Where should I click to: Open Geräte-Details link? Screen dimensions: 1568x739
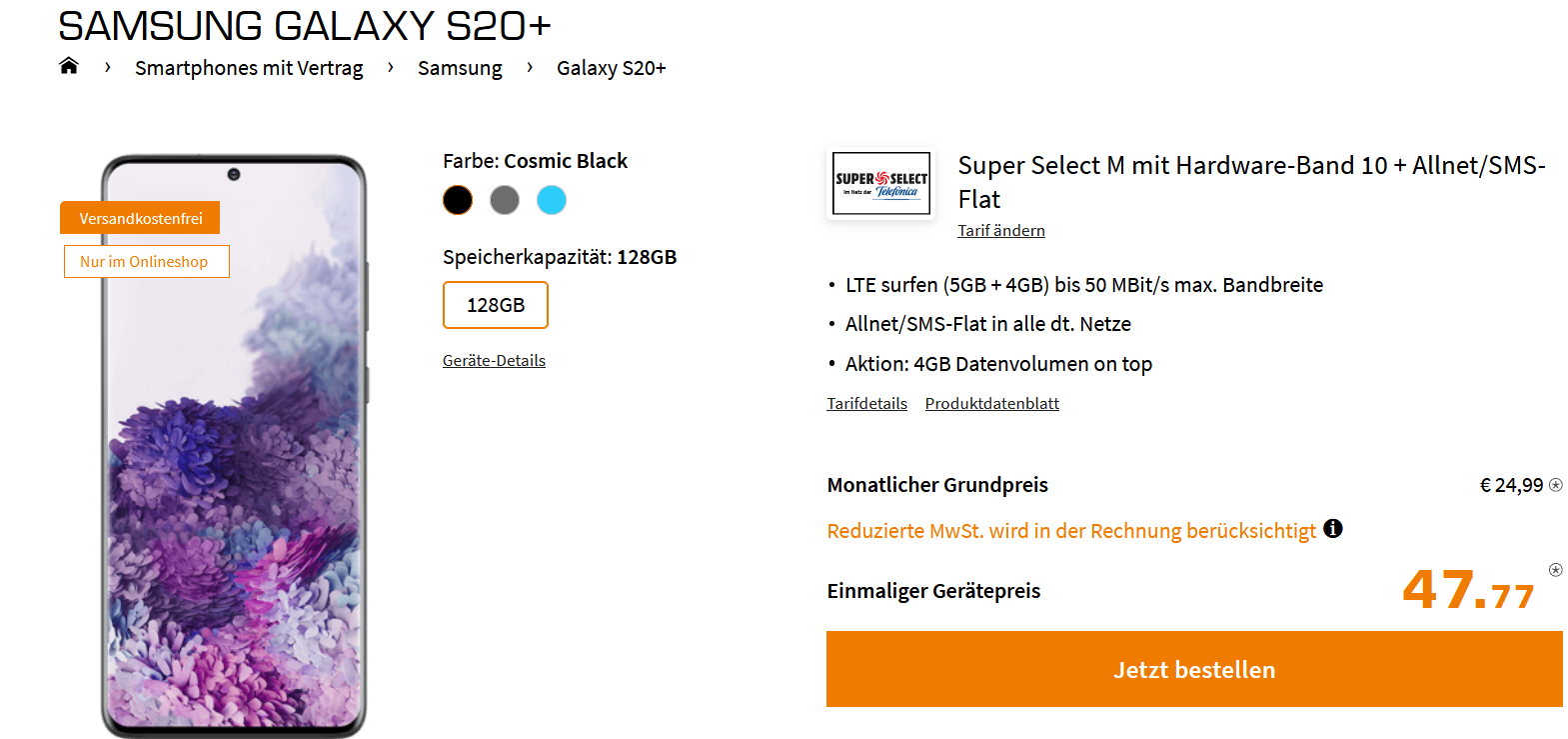click(x=494, y=360)
